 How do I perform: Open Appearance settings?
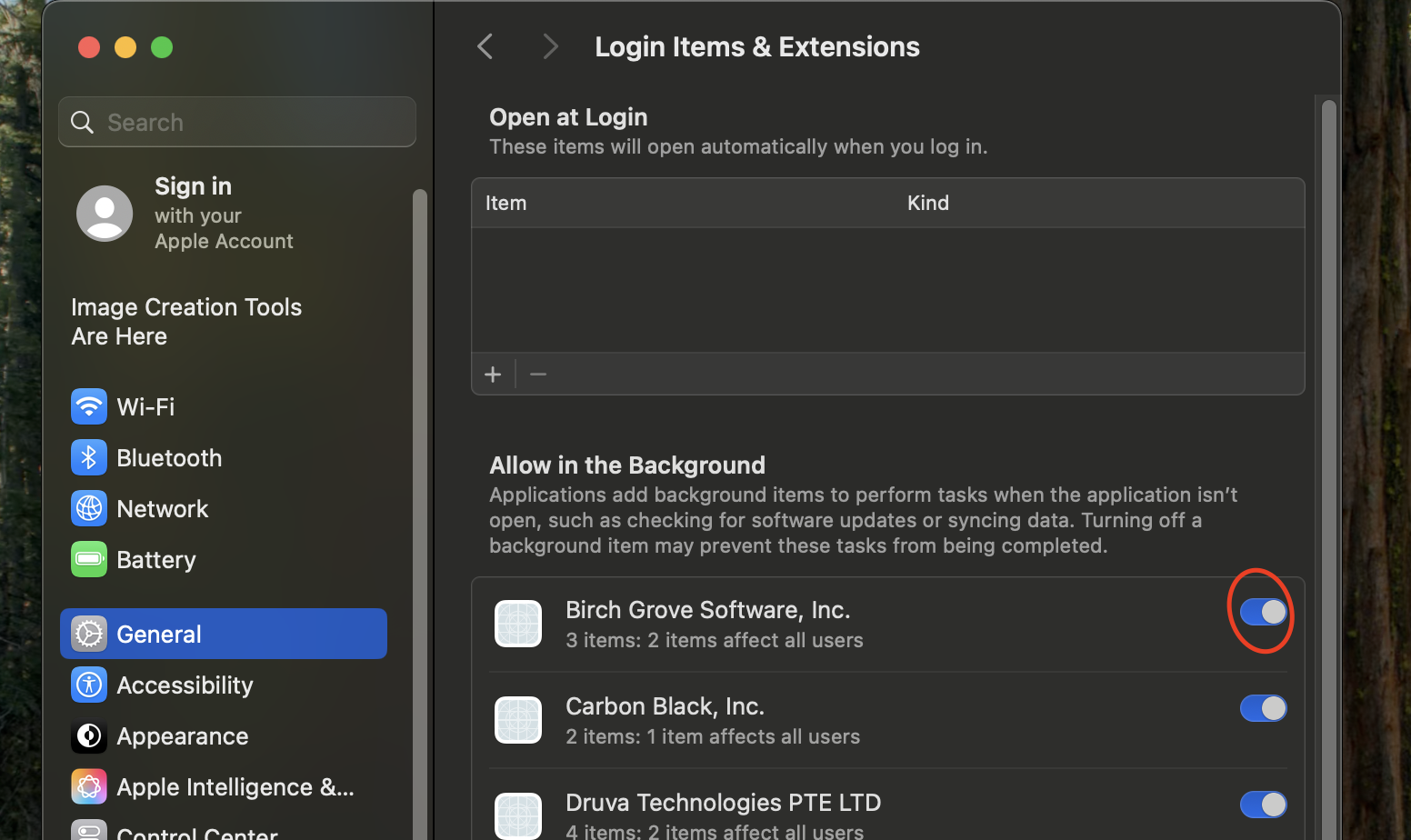[224, 735]
